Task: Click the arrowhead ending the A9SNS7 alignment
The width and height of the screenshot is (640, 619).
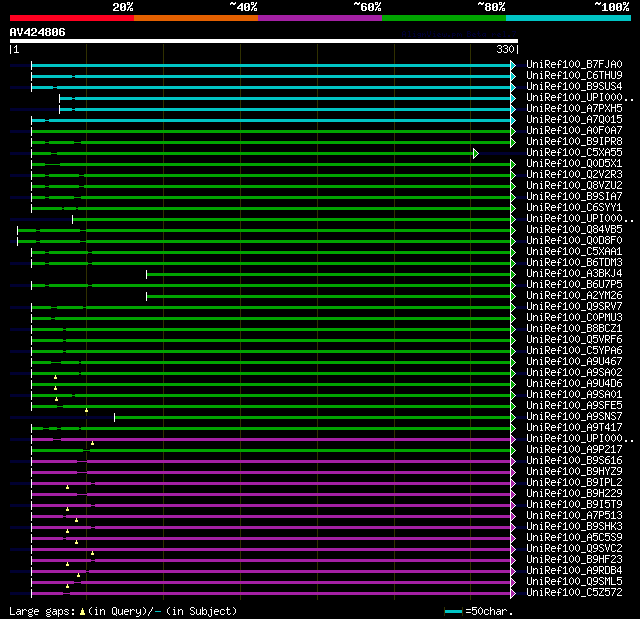Action: tap(513, 417)
